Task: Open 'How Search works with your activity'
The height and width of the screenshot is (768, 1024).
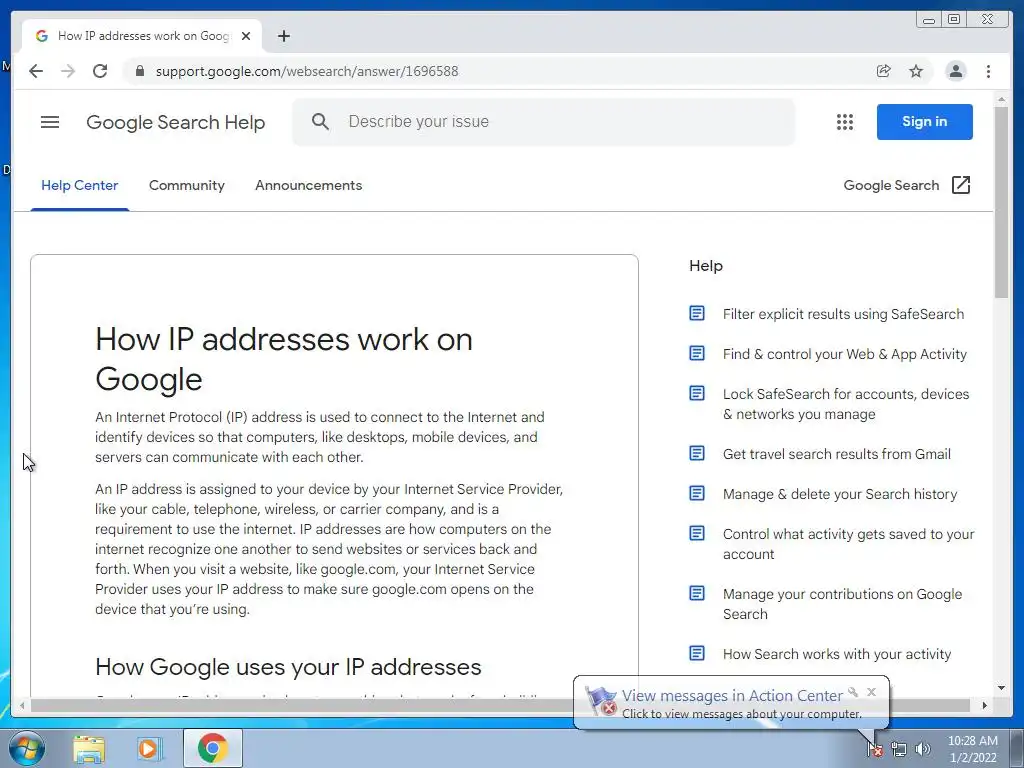Action: 837,654
